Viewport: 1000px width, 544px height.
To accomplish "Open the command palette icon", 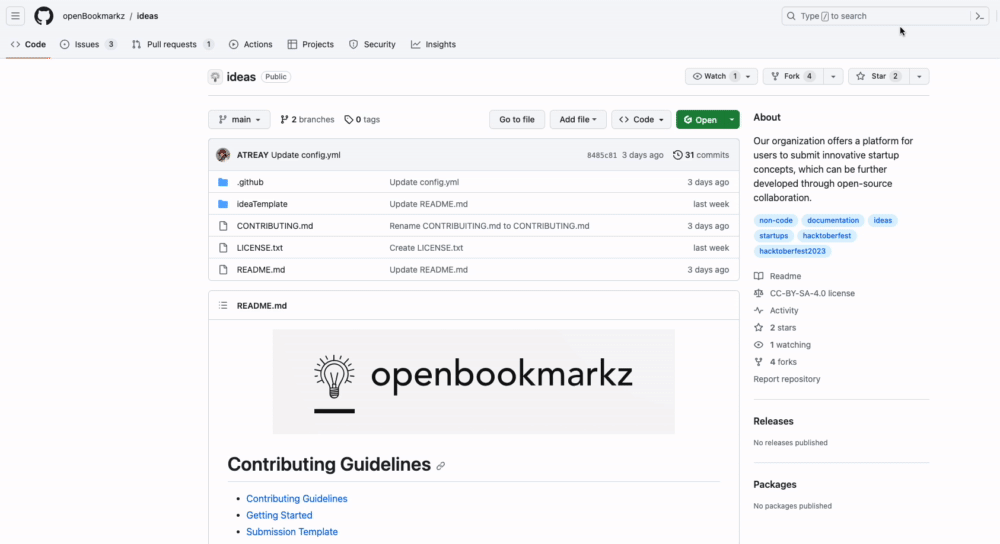I will 980,16.
